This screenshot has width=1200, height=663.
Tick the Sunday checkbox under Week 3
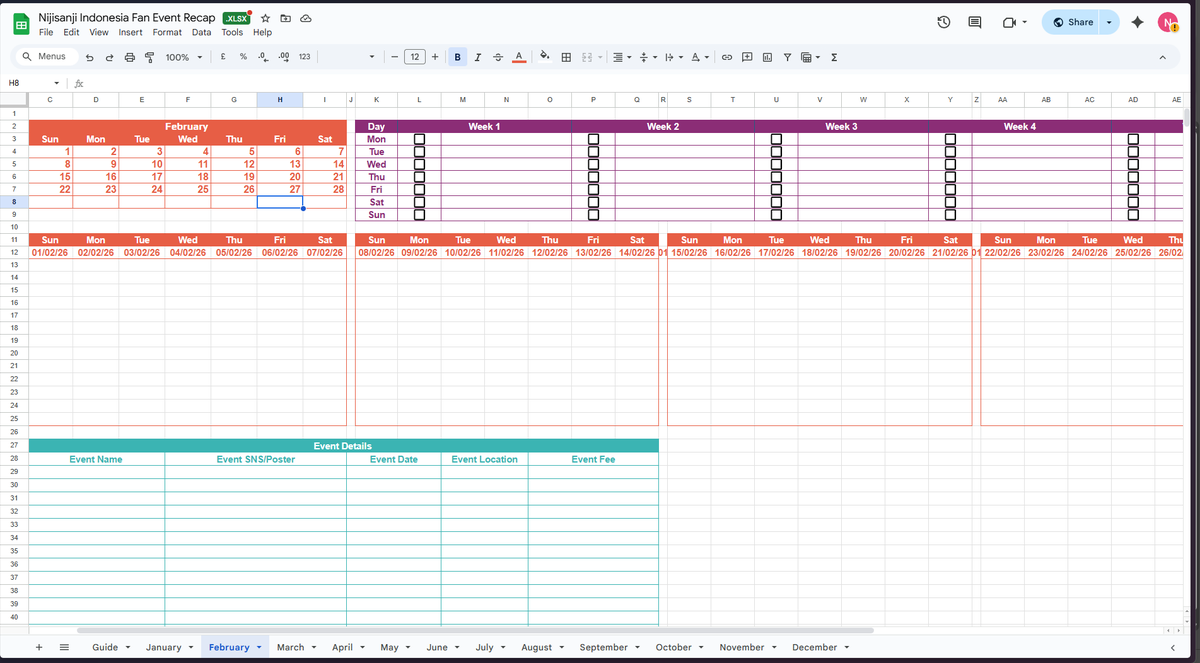tap(776, 214)
